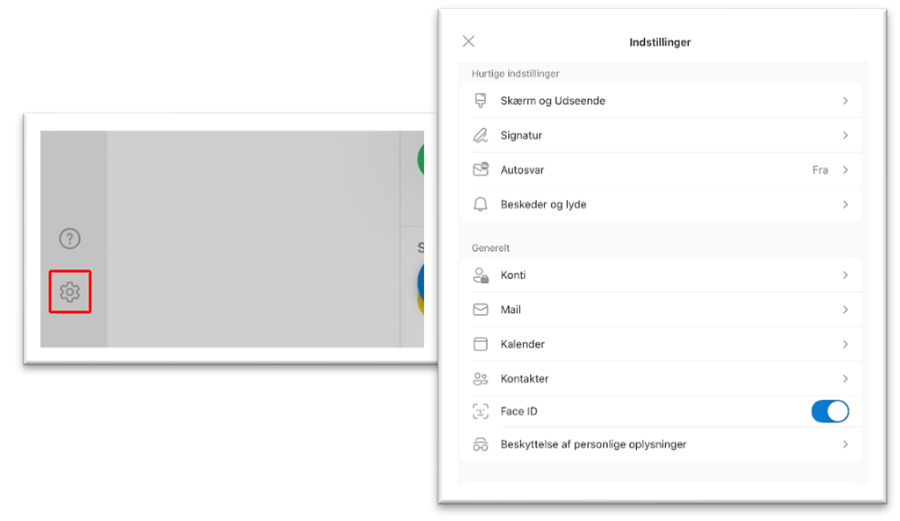Click the Autosvar envelope icon
The height and width of the screenshot is (521, 900).
click(x=481, y=170)
